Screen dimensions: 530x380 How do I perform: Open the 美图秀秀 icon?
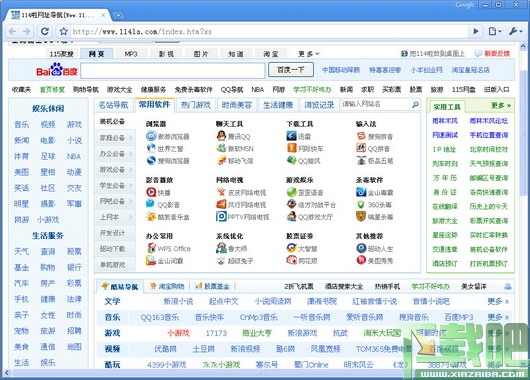click(x=361, y=260)
